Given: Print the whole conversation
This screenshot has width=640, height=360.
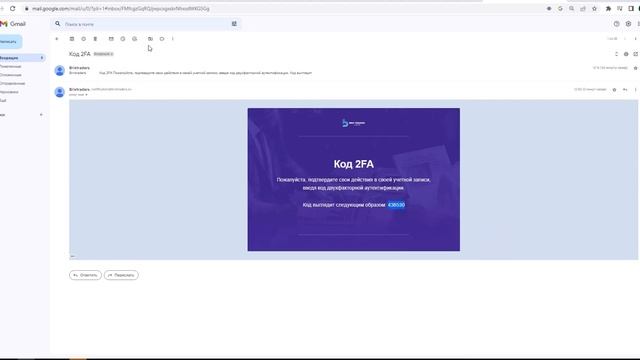Looking at the screenshot, I should click(x=626, y=54).
